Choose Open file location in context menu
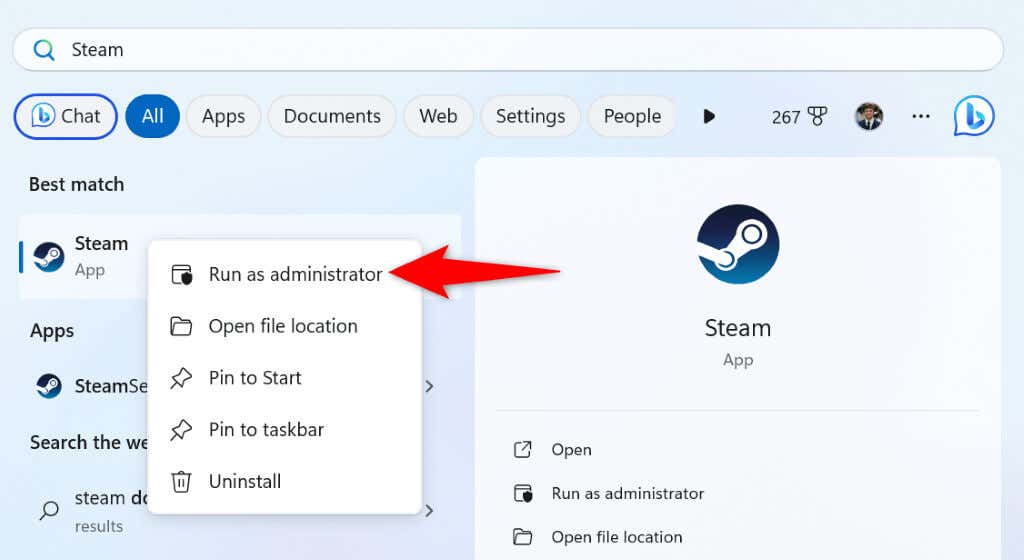The height and width of the screenshot is (560, 1024). [285, 326]
